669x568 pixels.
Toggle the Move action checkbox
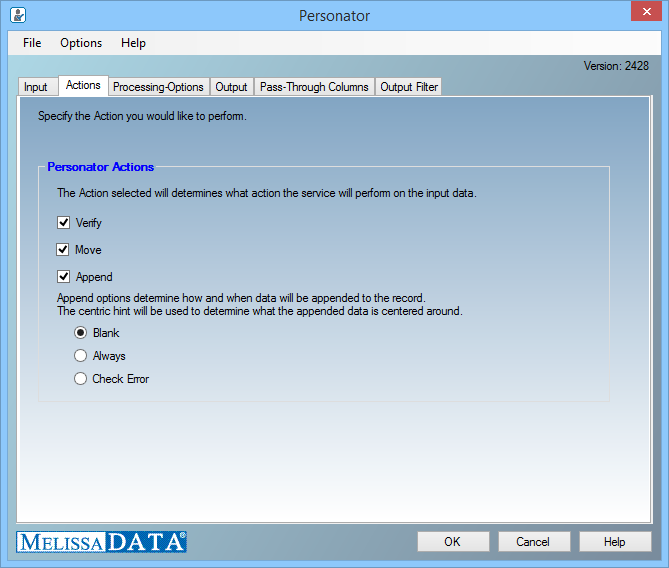[63, 250]
